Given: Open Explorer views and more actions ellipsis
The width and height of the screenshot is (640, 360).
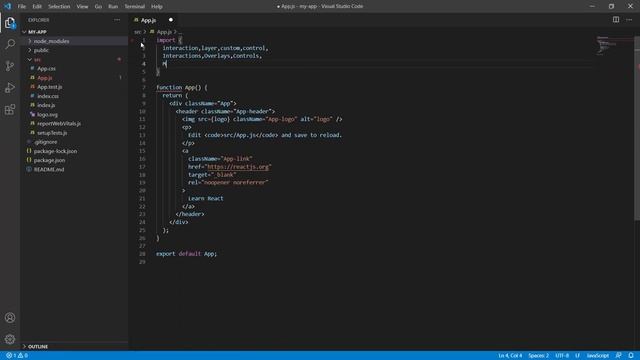Looking at the screenshot, I should click(x=117, y=20).
